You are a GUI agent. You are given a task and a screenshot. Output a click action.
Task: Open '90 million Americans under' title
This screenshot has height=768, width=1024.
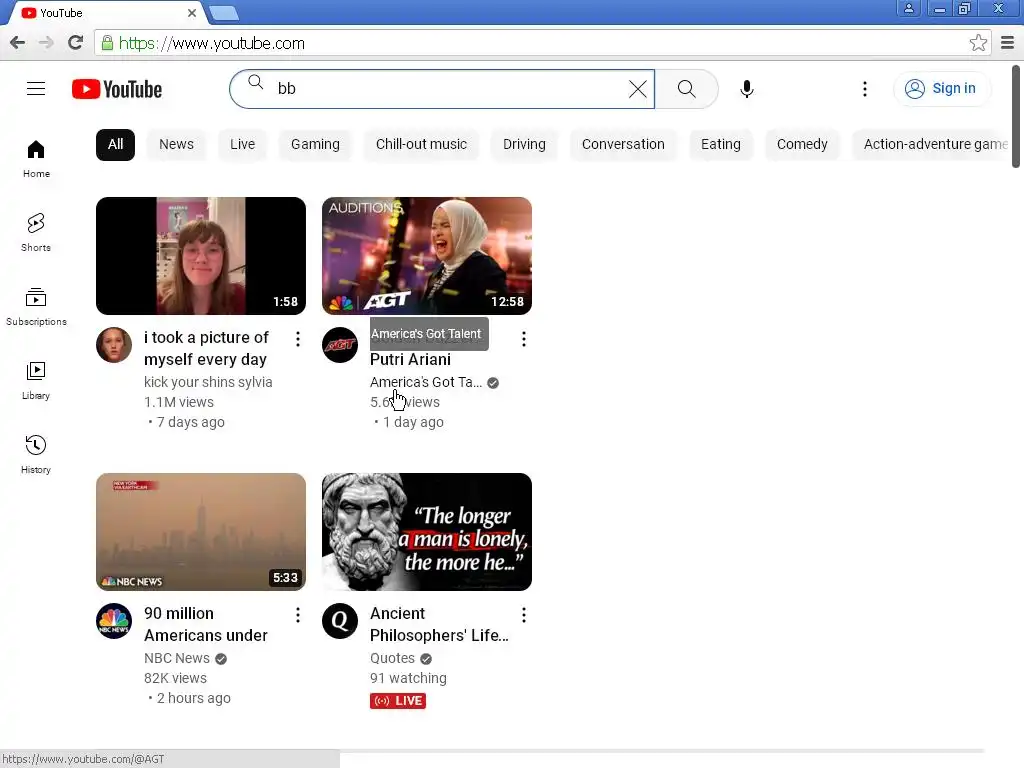coord(206,624)
